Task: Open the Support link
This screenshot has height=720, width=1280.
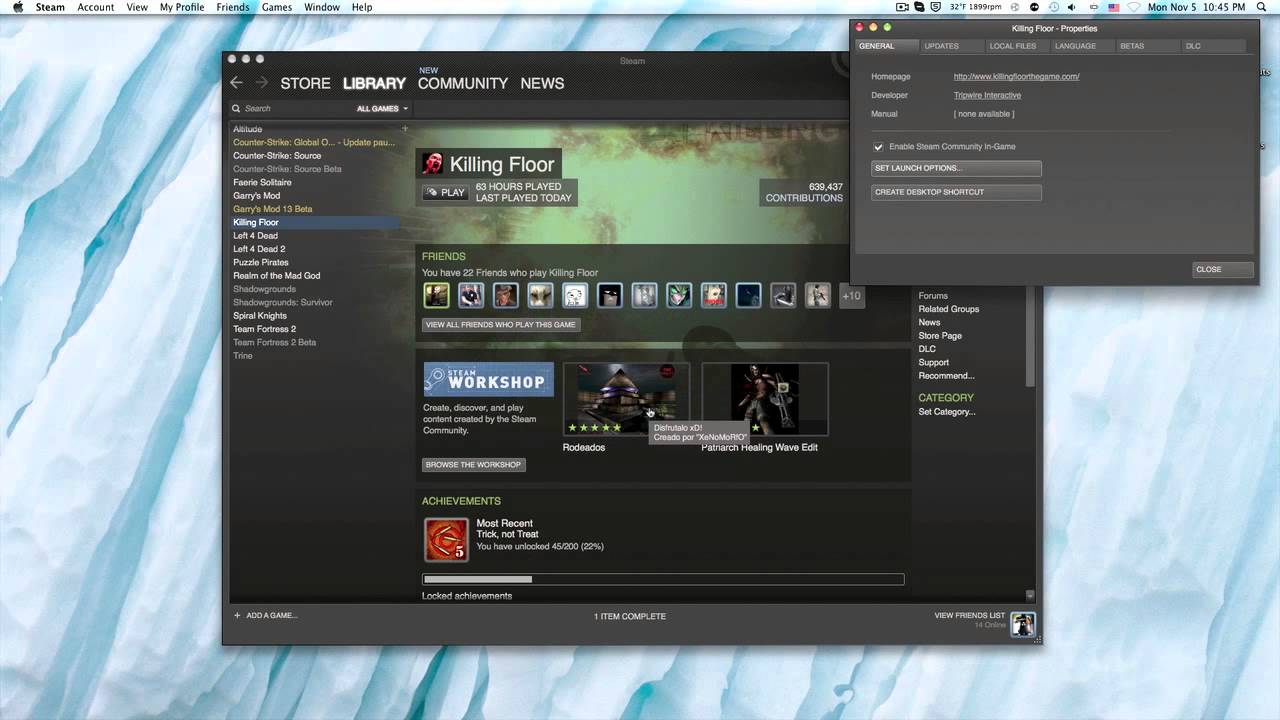Action: [934, 363]
